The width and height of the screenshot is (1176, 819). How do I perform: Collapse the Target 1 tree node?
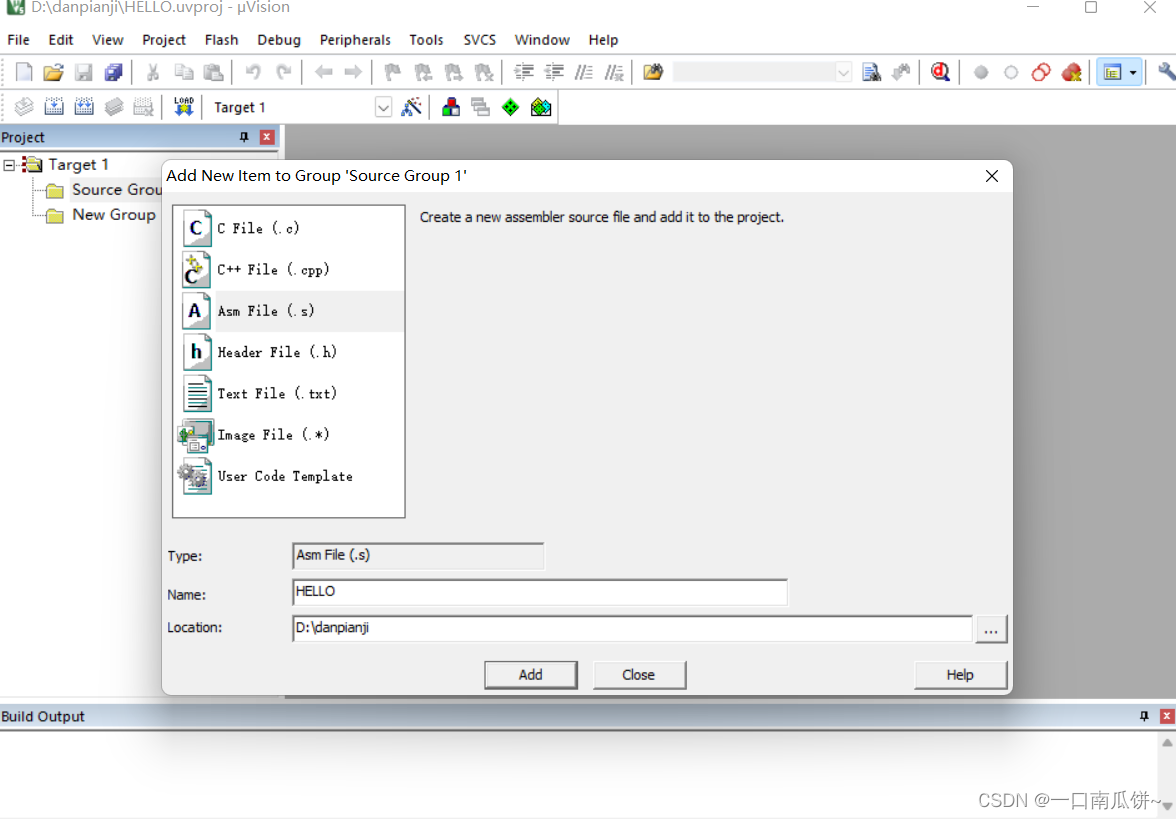(x=9, y=164)
